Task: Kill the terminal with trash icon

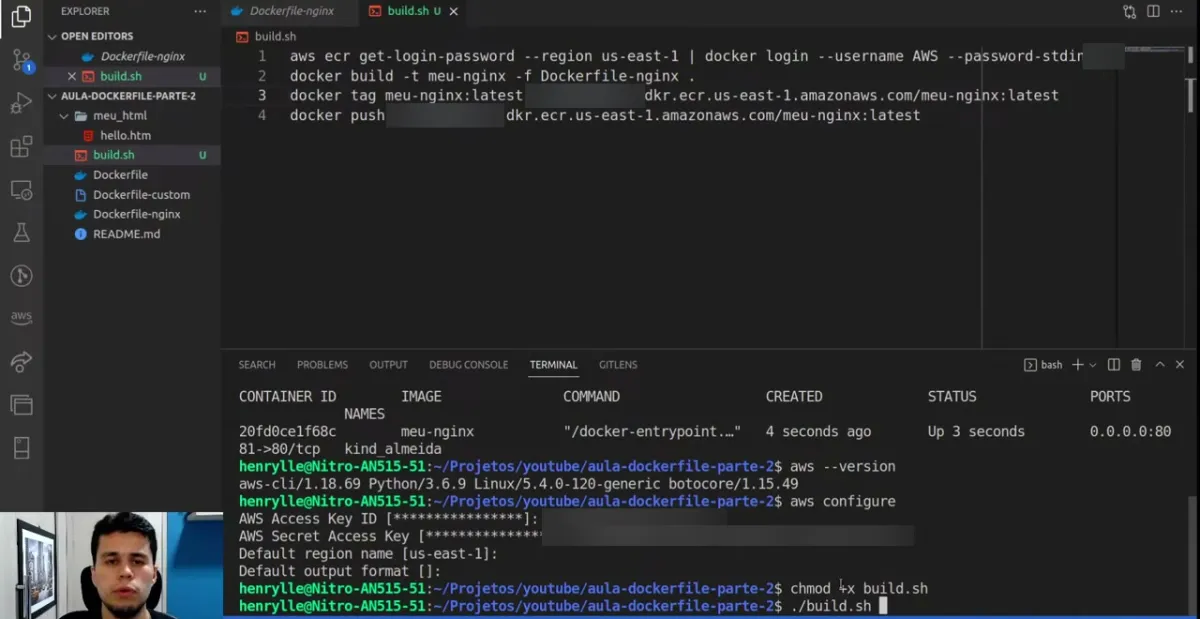Action: click(1135, 365)
